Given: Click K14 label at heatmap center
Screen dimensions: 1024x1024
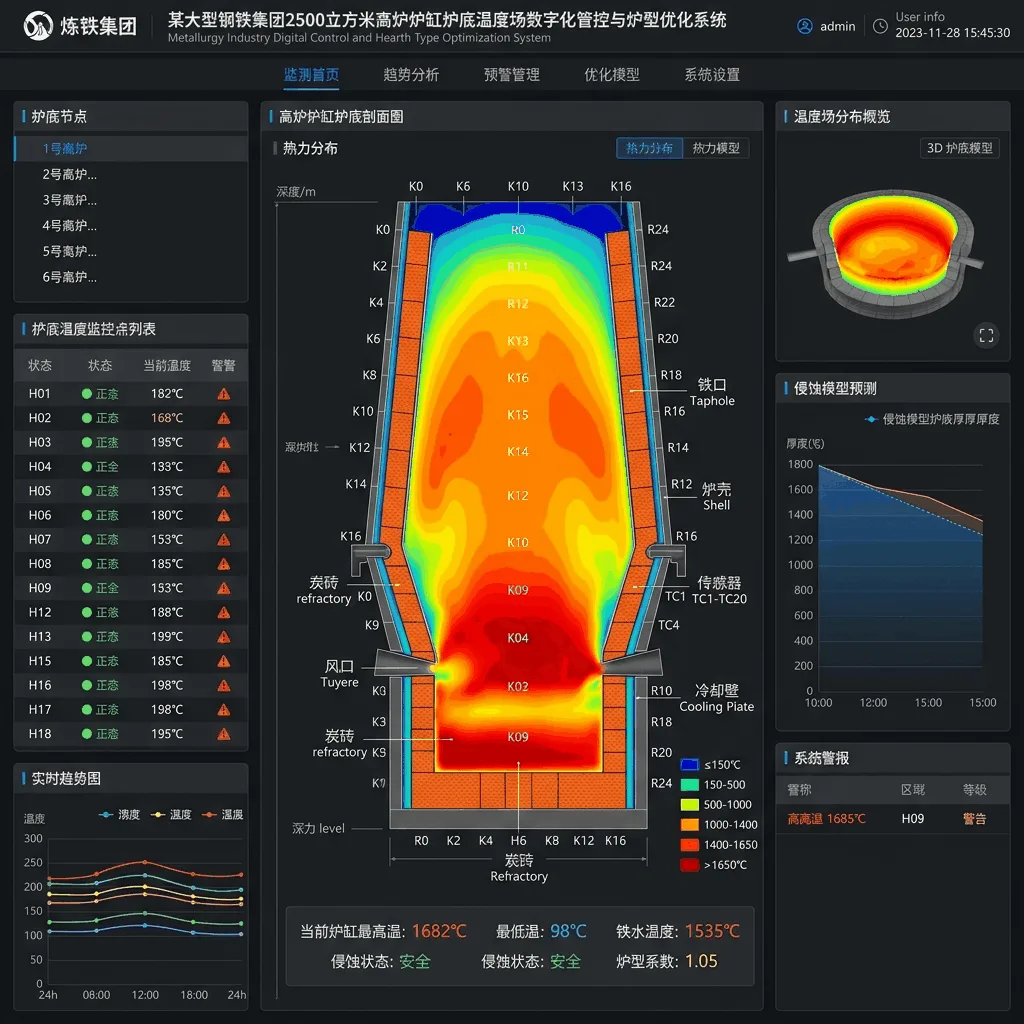Looking at the screenshot, I should (518, 451).
